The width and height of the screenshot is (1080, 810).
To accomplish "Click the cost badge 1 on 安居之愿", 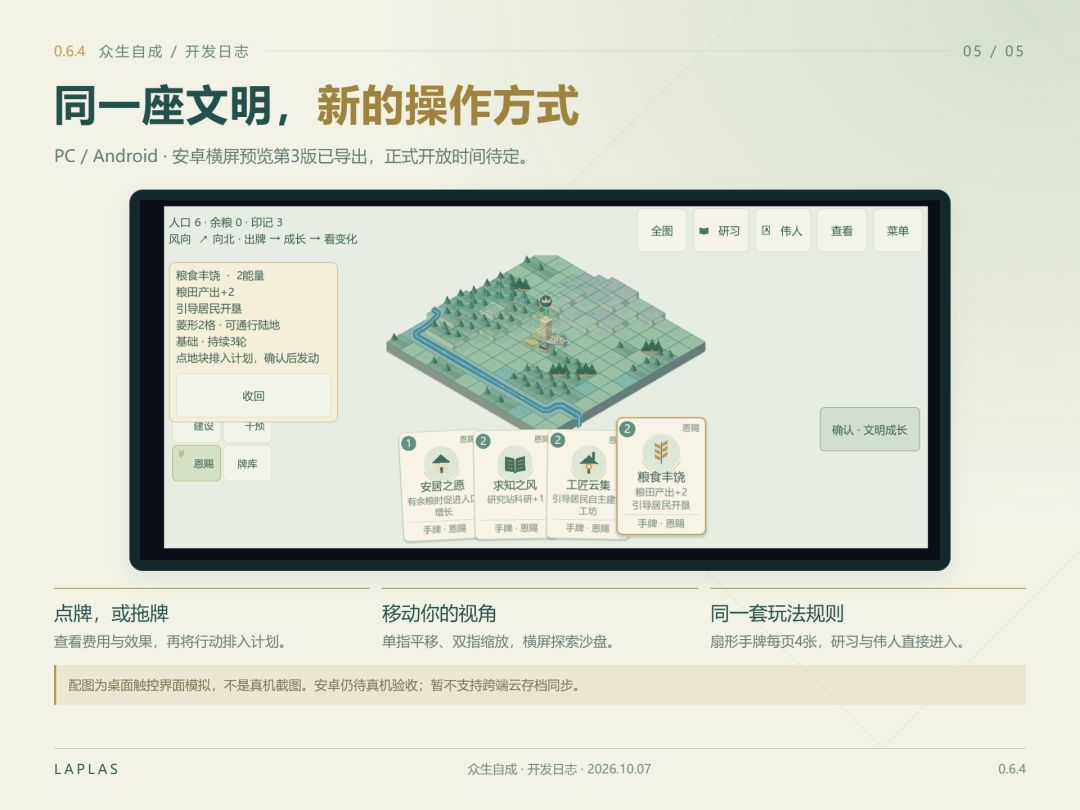I will (x=408, y=443).
